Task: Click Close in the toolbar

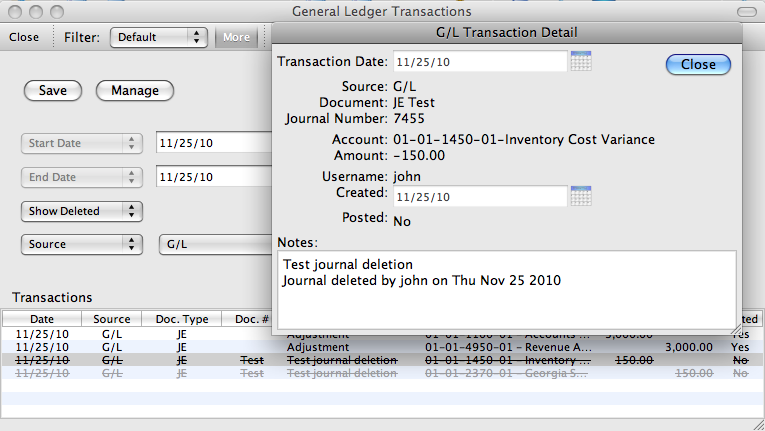Action: (x=24, y=37)
